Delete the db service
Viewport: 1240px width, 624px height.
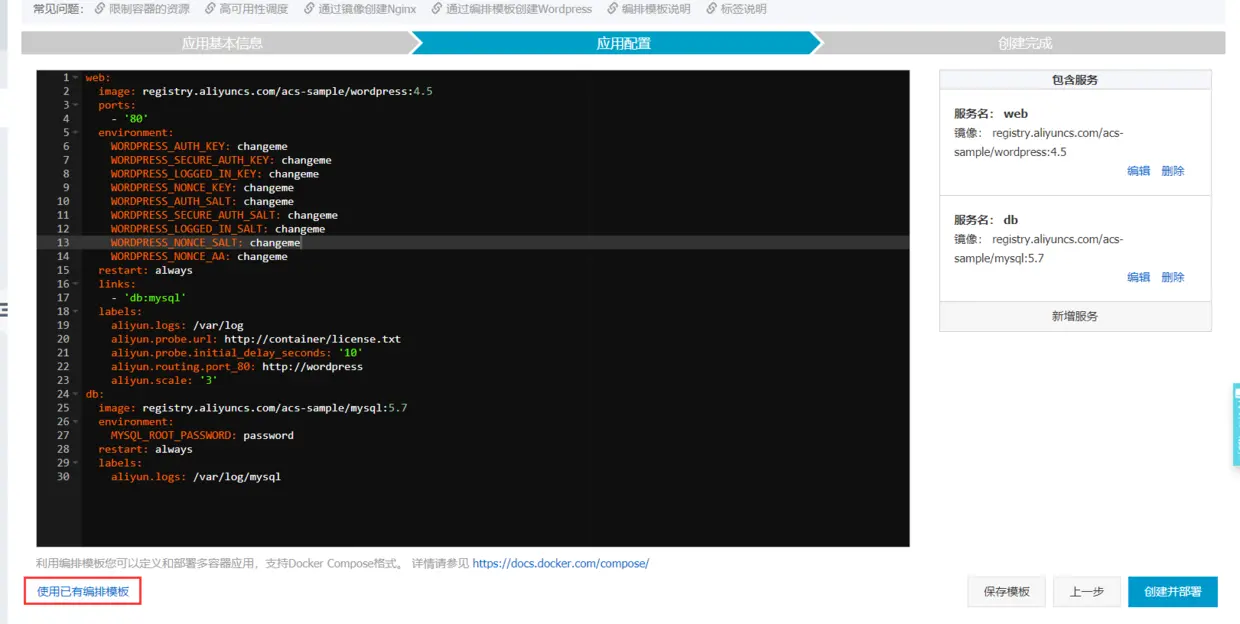pos(1172,277)
